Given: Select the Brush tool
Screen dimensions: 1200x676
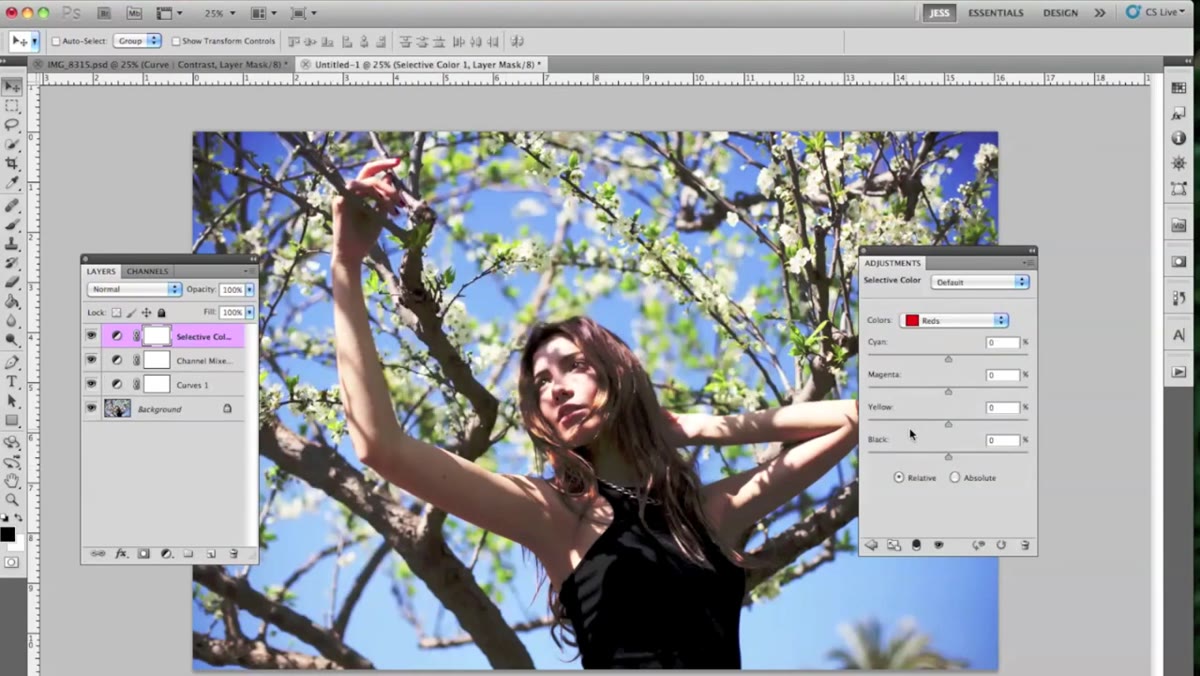Looking at the screenshot, I should coord(12,224).
